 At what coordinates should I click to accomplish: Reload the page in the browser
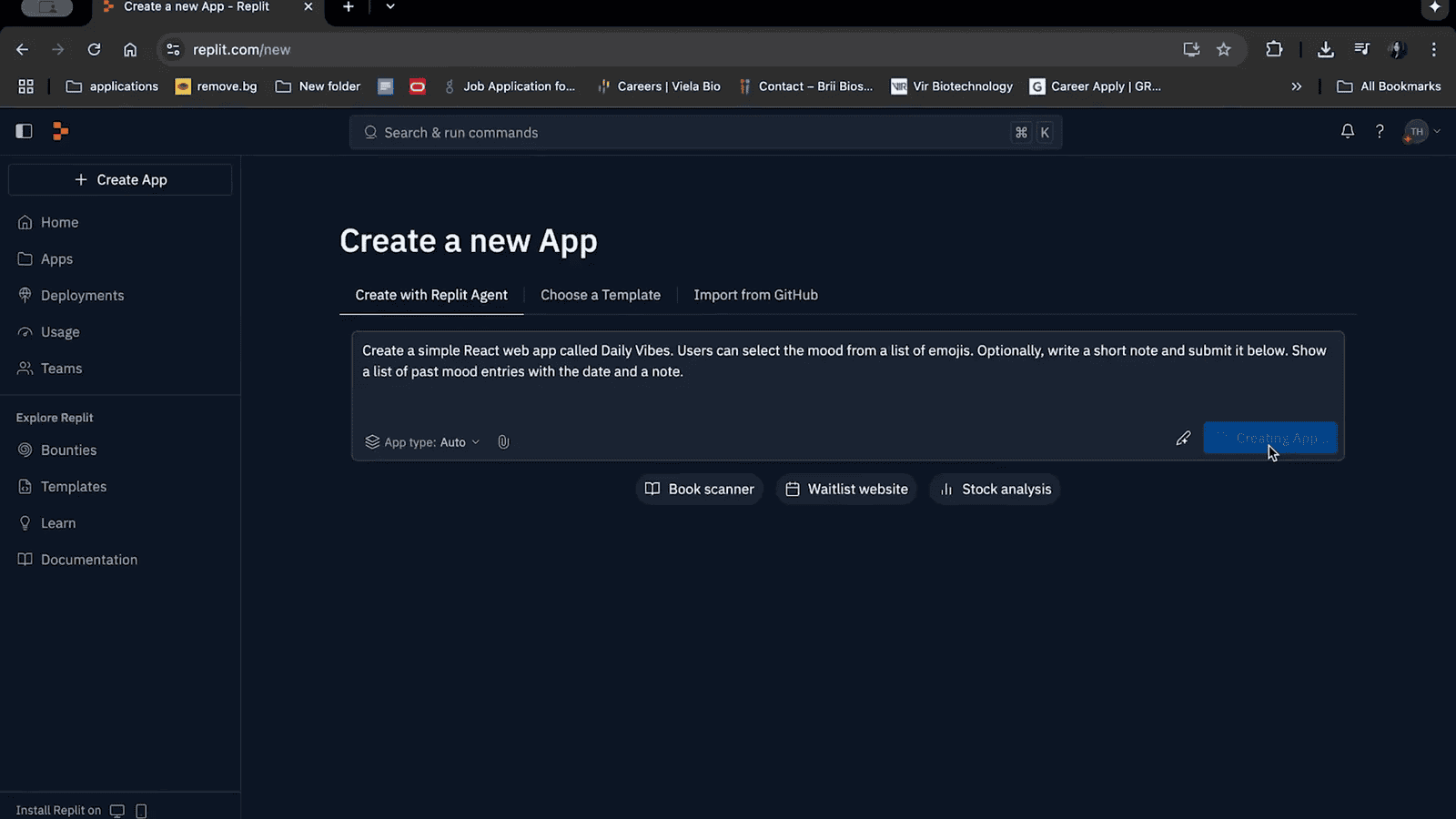(x=94, y=50)
